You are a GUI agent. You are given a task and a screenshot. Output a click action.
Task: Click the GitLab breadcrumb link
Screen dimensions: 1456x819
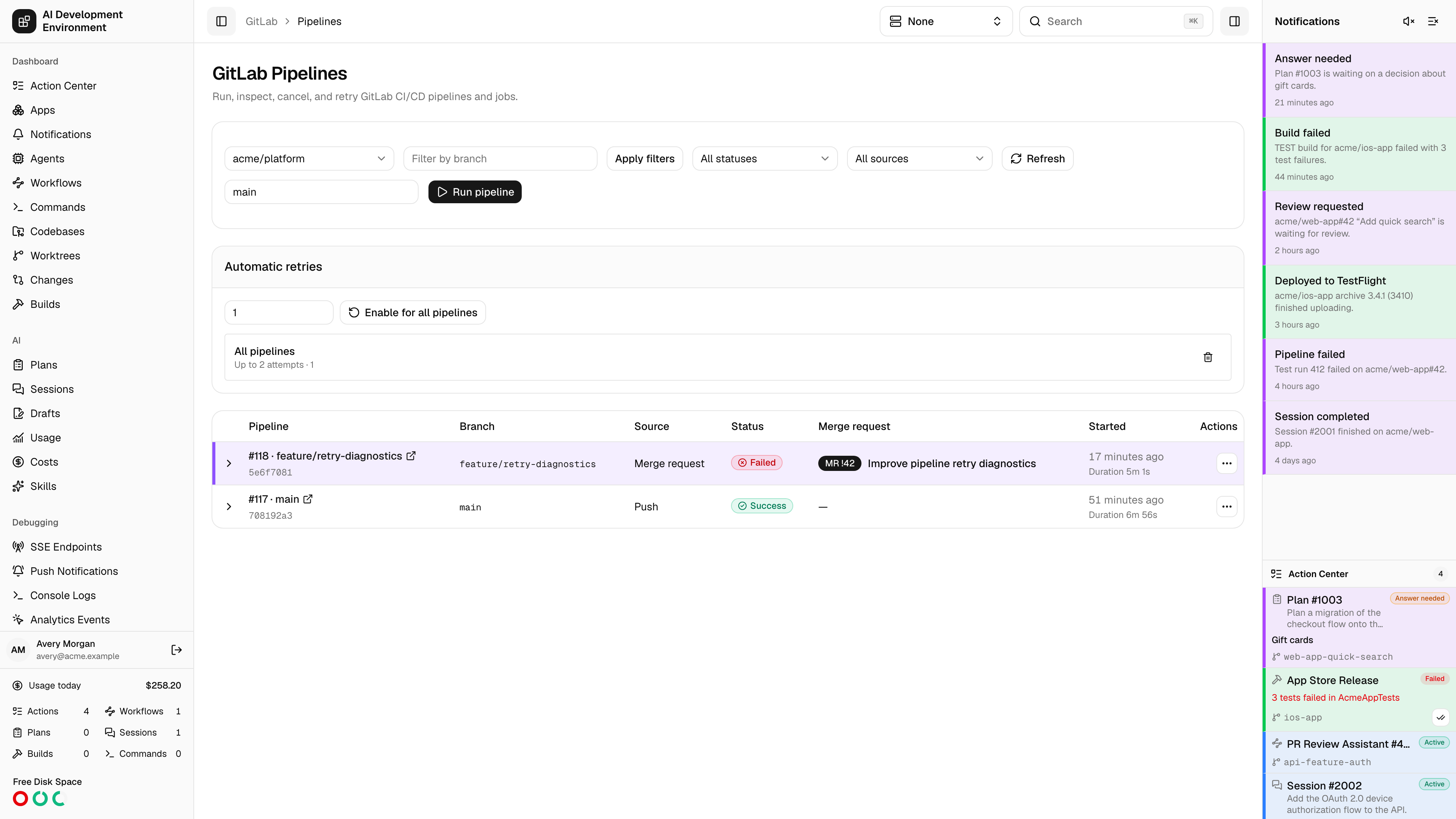(261, 22)
